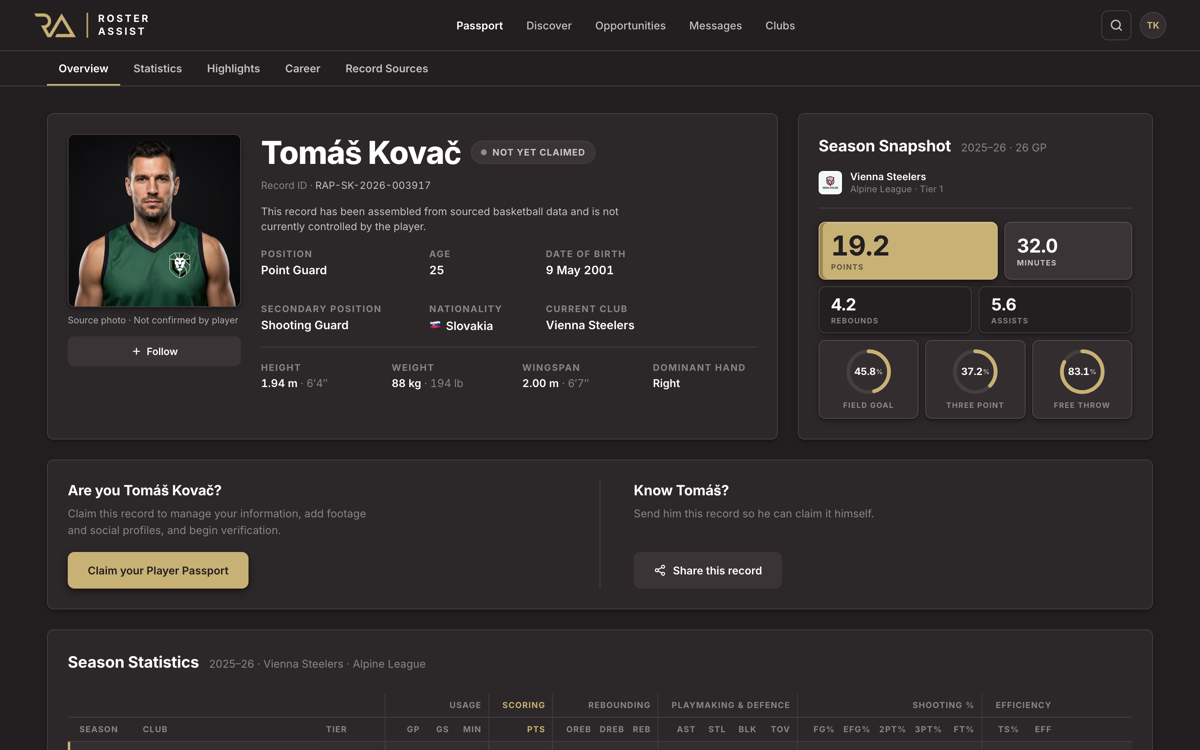This screenshot has width=1200, height=750.
Task: Click the MIN column header
Action: [472, 729]
